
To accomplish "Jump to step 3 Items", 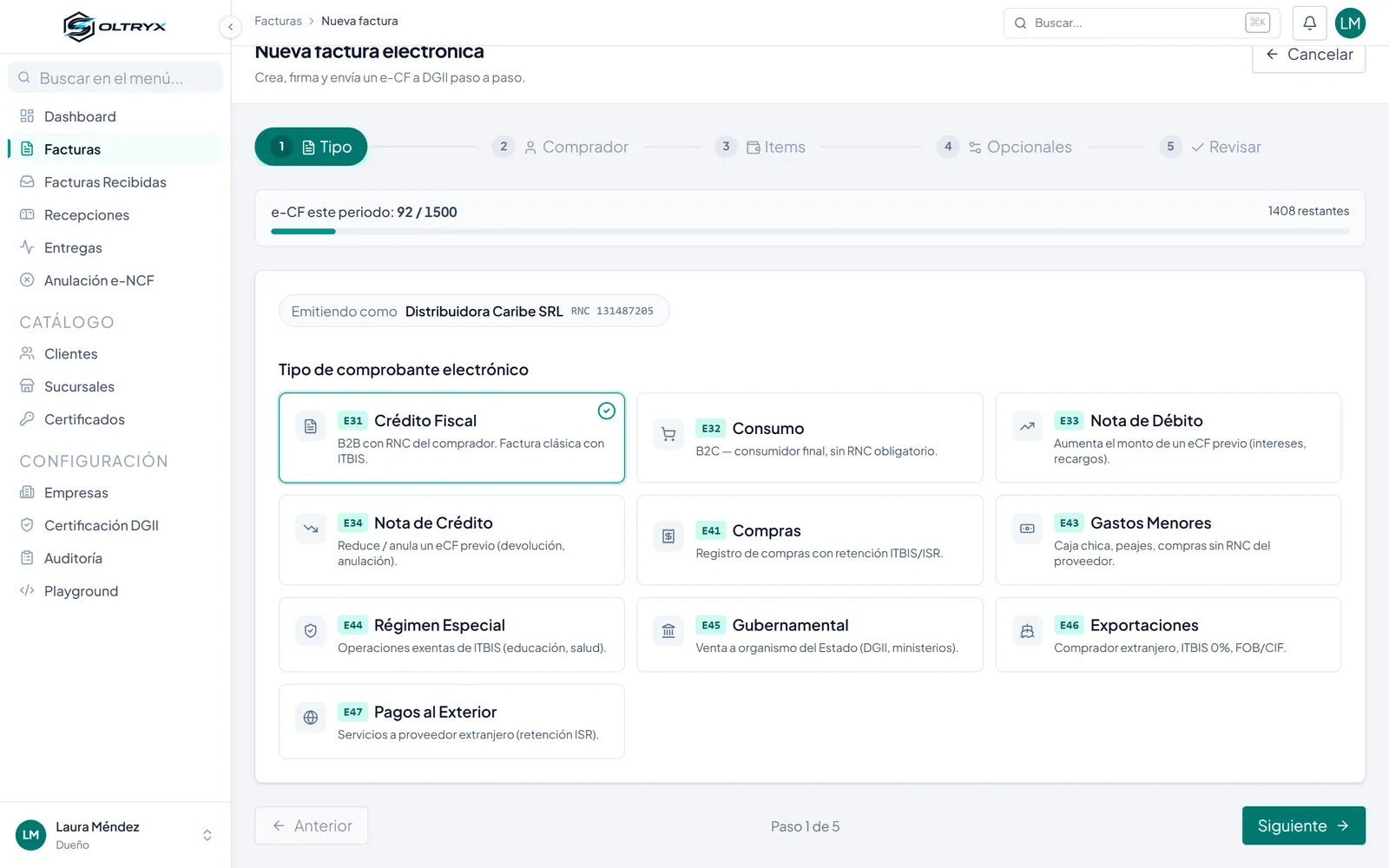I will click(760, 147).
